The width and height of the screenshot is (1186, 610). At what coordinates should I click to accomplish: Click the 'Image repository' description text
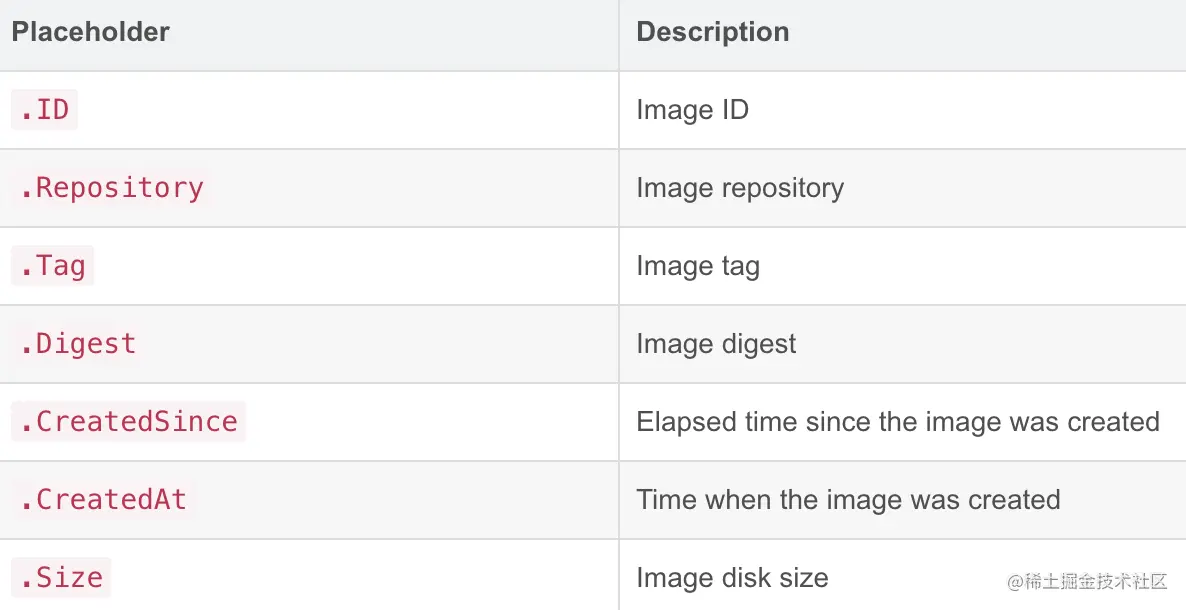pyautogui.click(x=740, y=188)
